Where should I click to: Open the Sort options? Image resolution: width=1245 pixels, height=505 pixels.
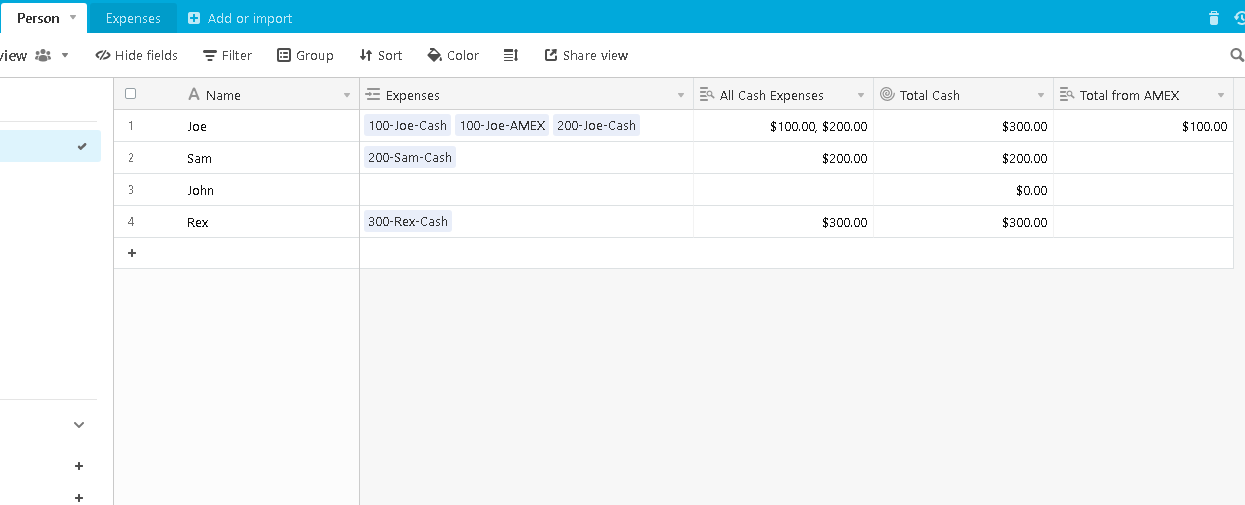point(380,55)
